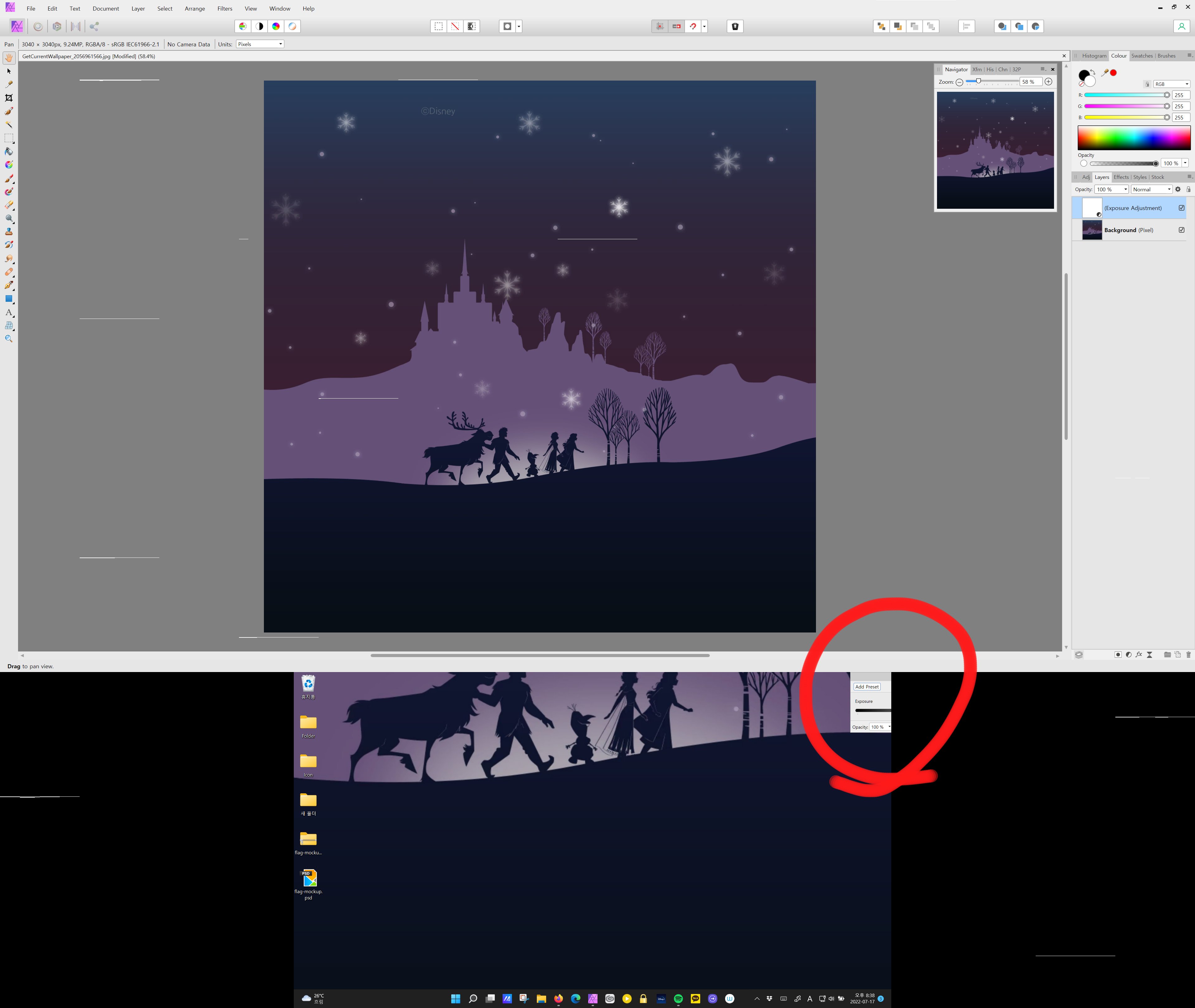Click the Add Preset button
Image resolution: width=1195 pixels, height=1008 pixels.
pos(866,686)
